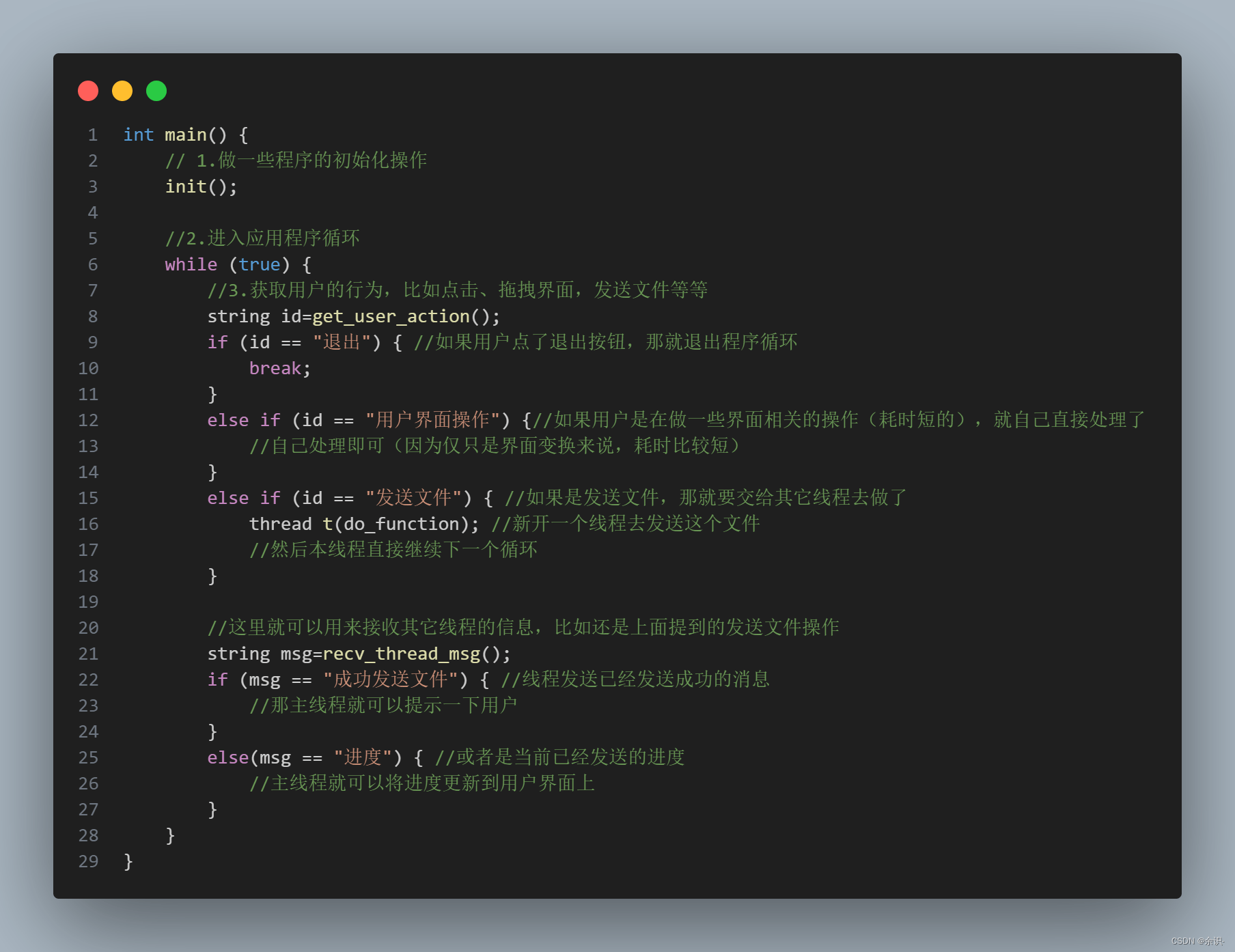Click the 'msg' variable declaration on line 21
Viewport: 1235px width, 952px height.
pyautogui.click(x=296, y=654)
